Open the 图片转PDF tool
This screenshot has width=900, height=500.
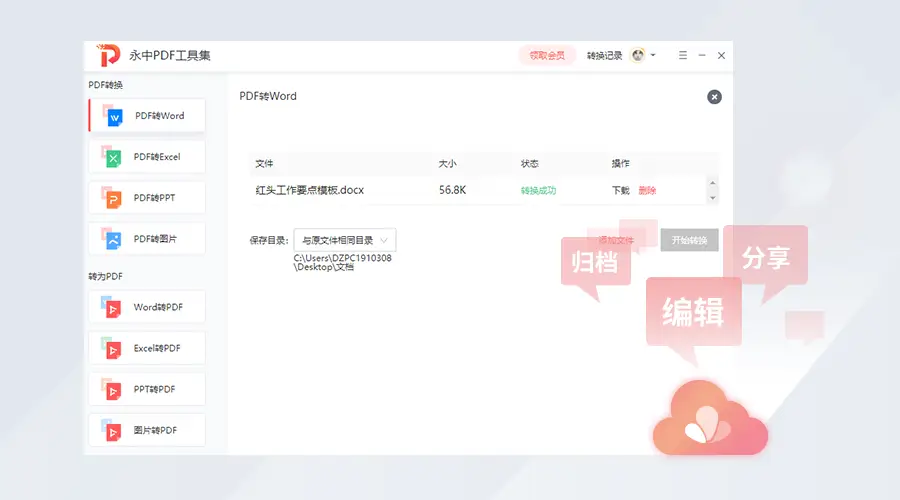point(147,430)
